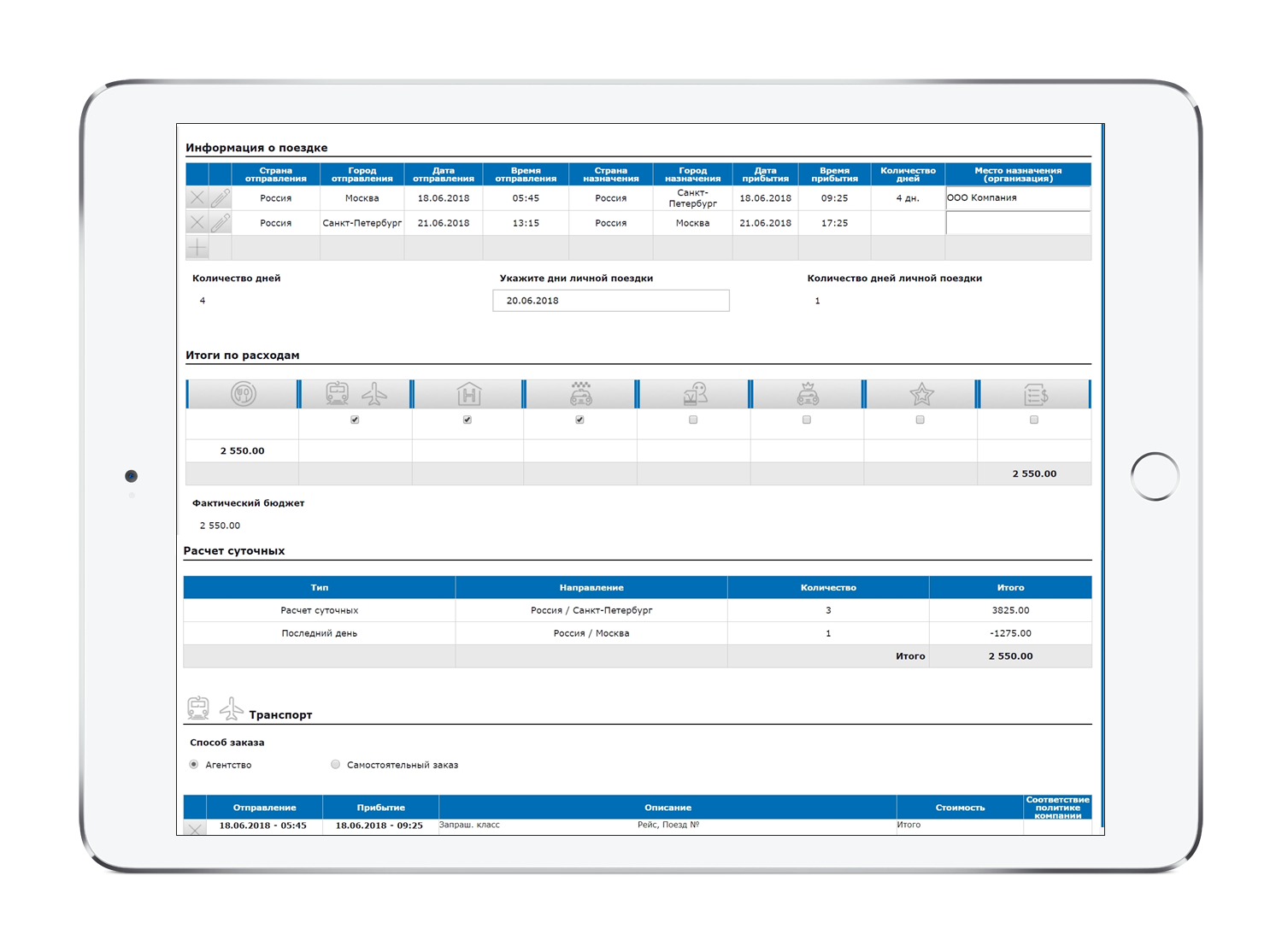1282x952 pixels.
Task: Edit the Санкт-Петербург departure trip row
Action: click(220, 223)
